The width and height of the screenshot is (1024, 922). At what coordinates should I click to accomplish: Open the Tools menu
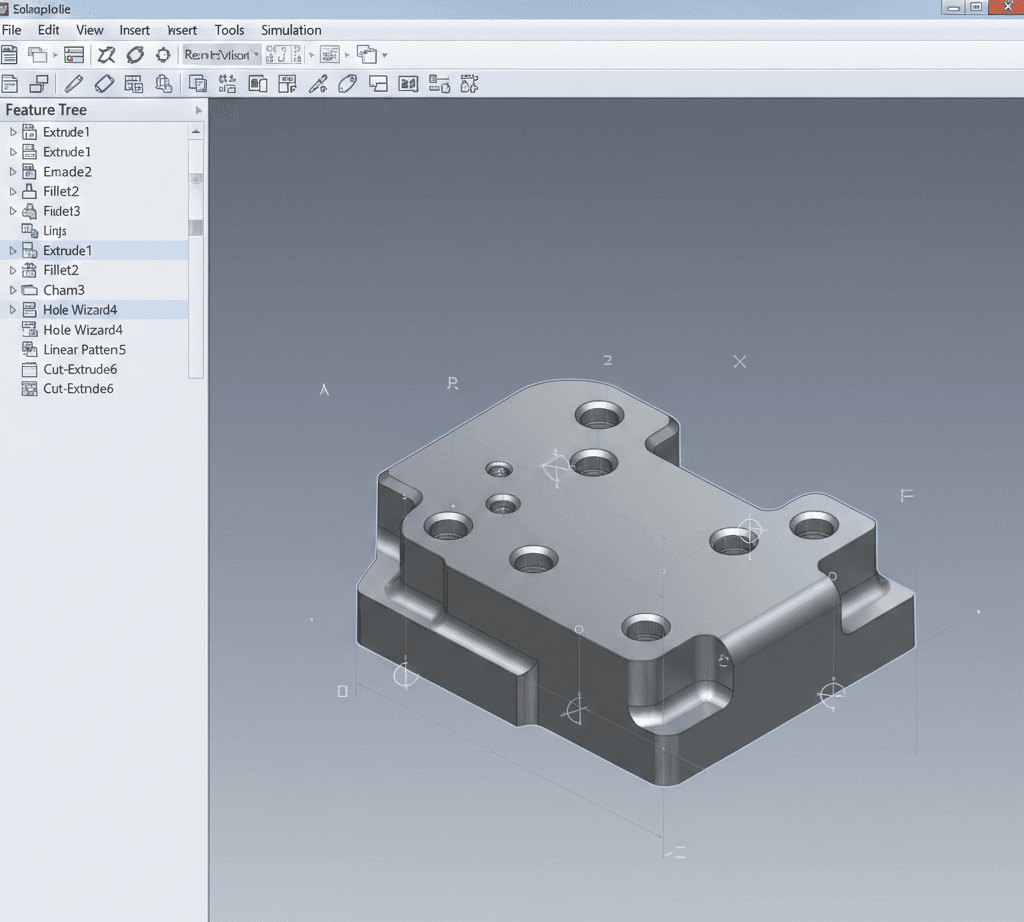point(229,30)
